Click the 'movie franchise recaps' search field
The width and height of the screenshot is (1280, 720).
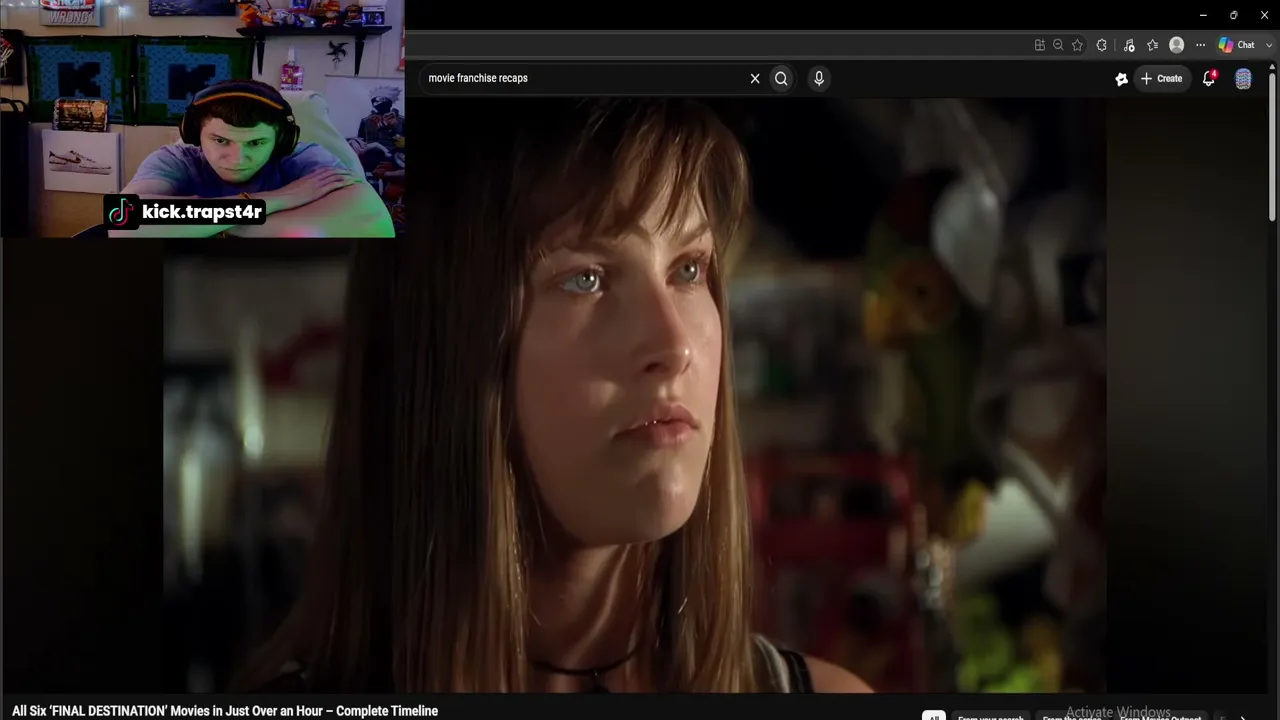point(586,78)
